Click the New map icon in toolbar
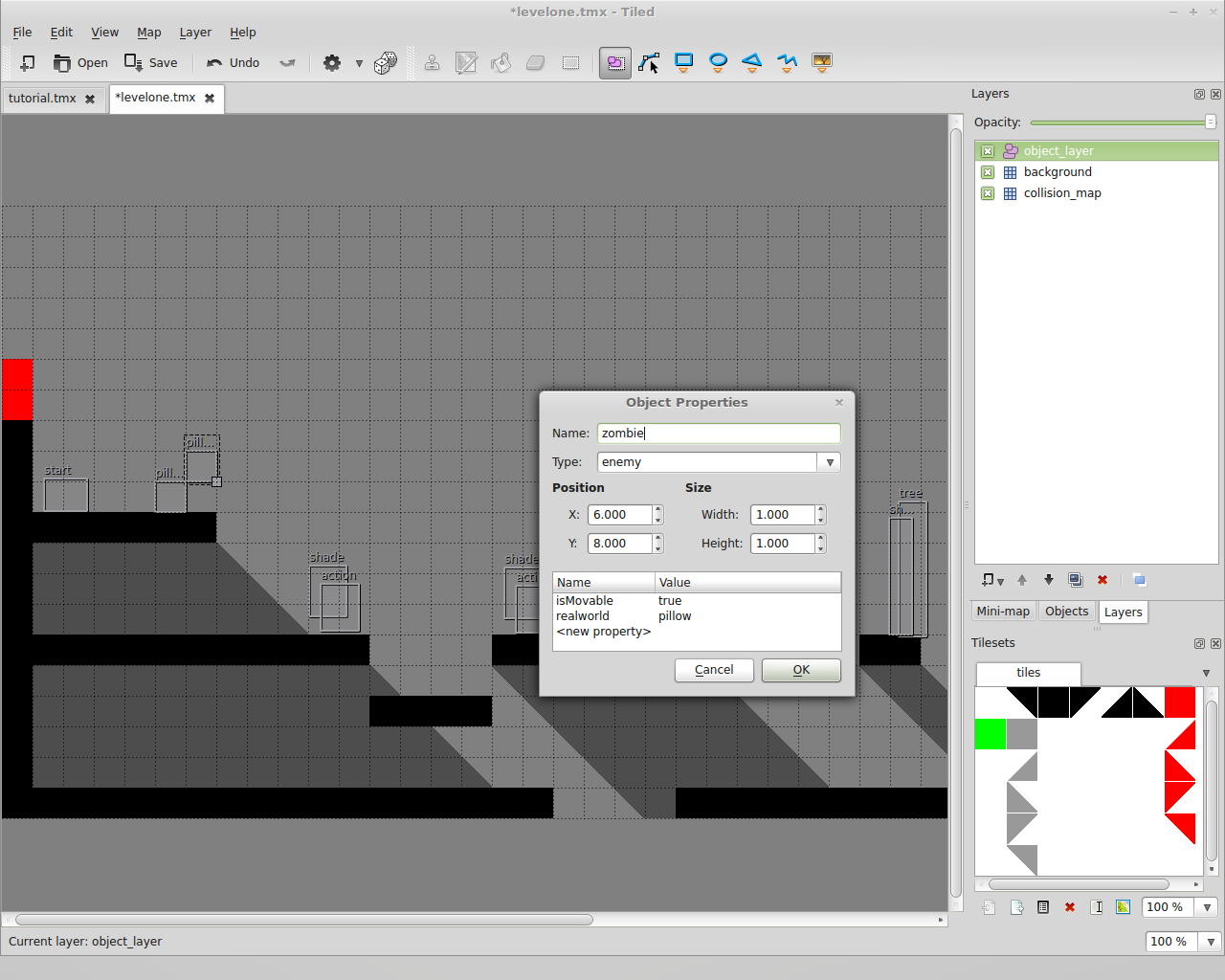 (x=28, y=63)
